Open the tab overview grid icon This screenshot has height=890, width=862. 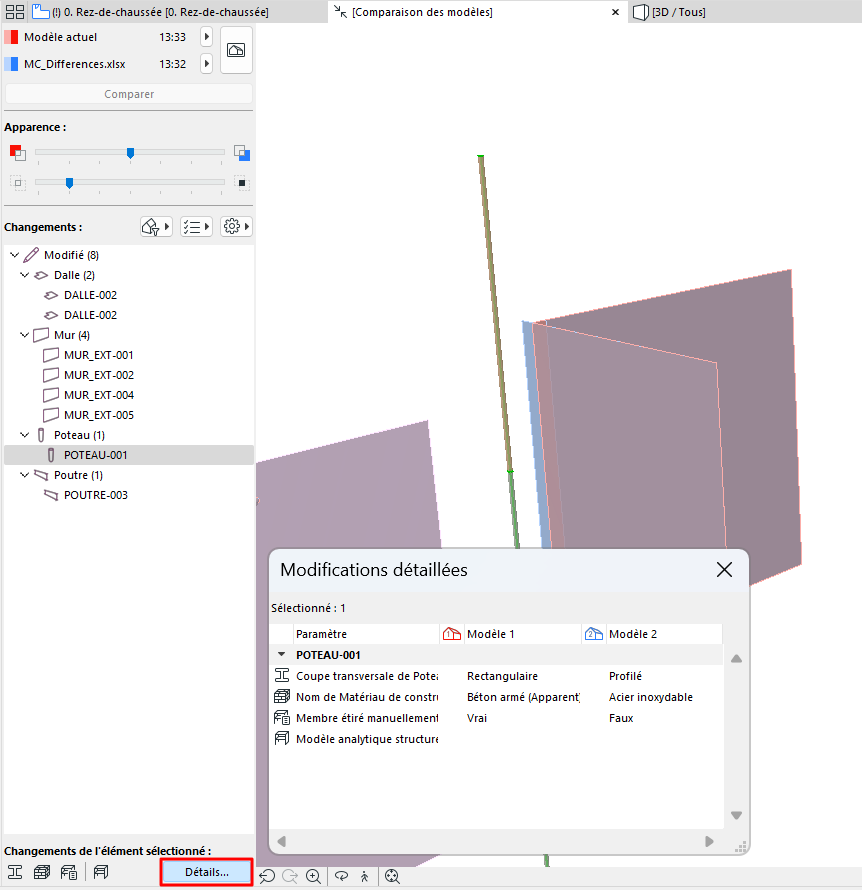coord(15,12)
